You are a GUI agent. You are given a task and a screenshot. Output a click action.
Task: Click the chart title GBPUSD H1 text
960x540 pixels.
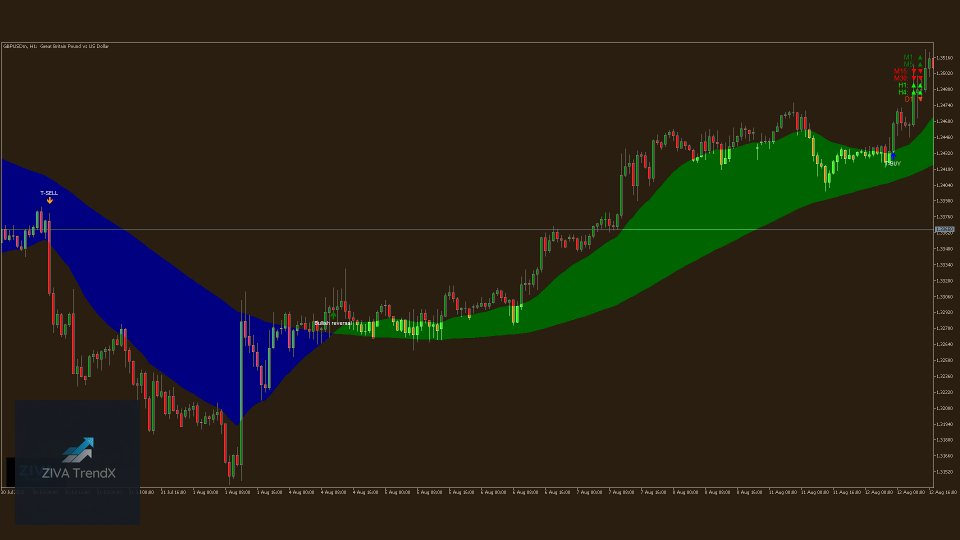[x=56, y=47]
